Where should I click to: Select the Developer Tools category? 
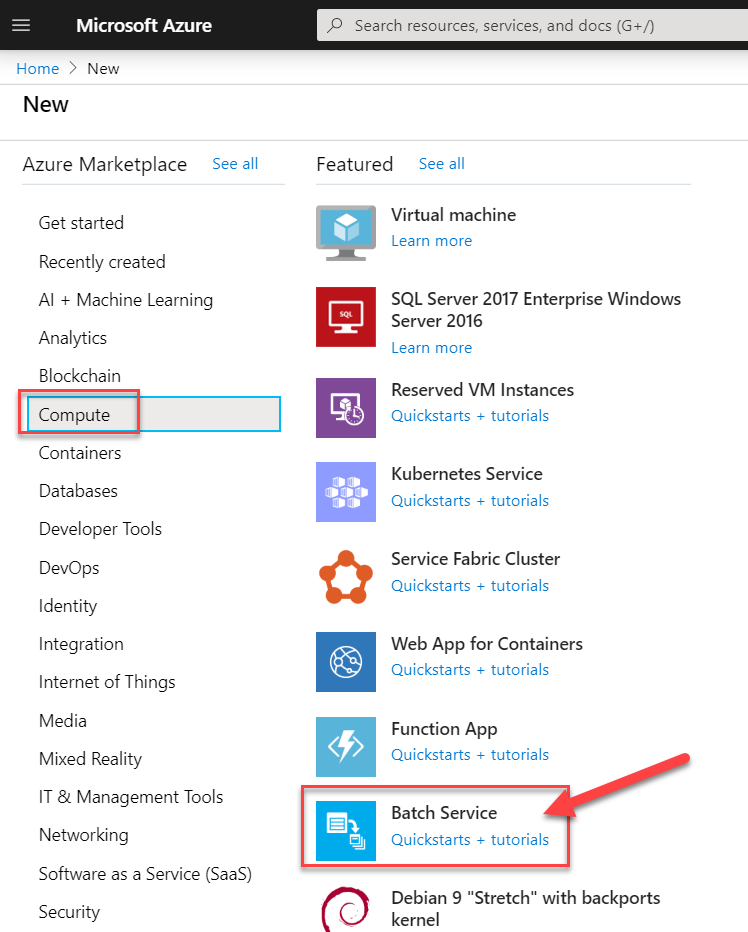click(x=100, y=529)
